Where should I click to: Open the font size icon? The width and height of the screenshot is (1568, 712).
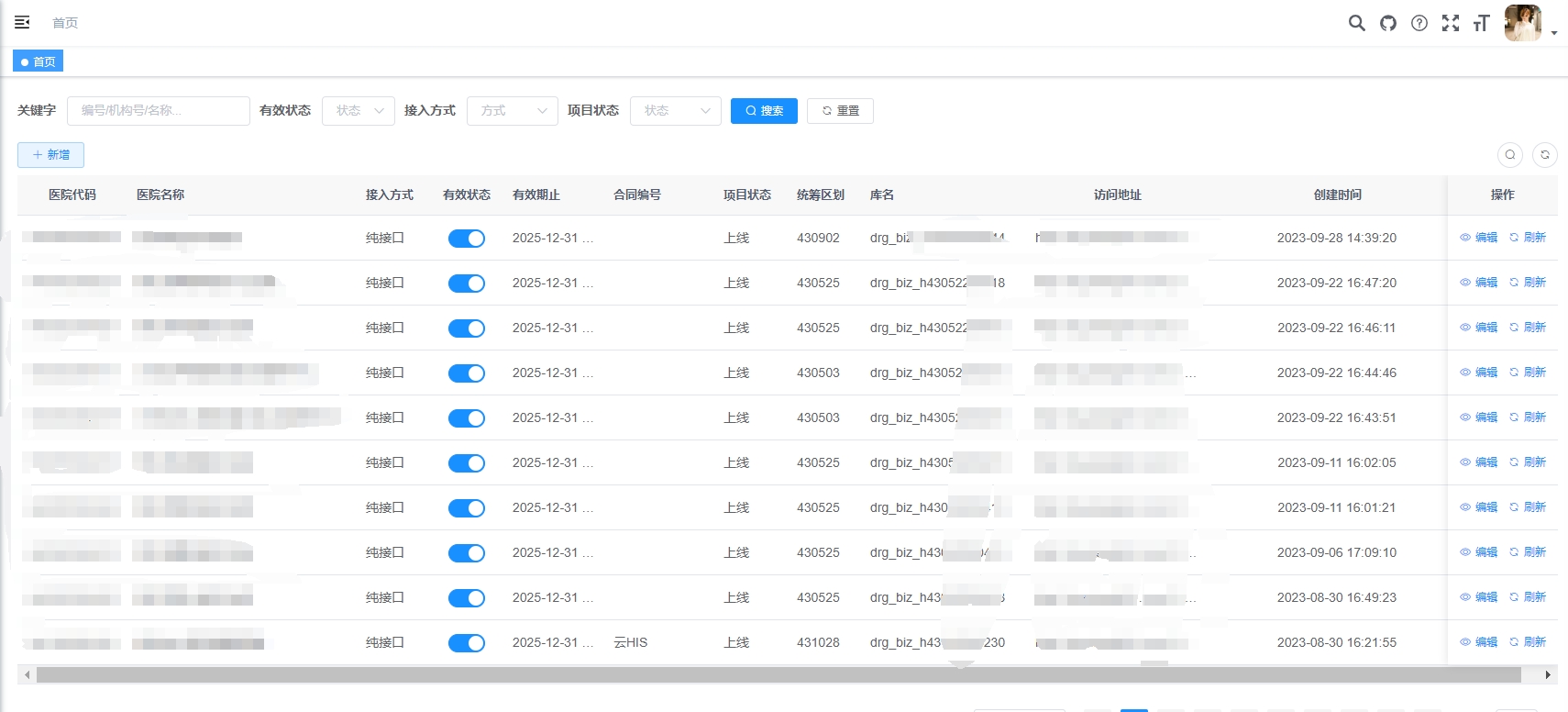[1482, 23]
